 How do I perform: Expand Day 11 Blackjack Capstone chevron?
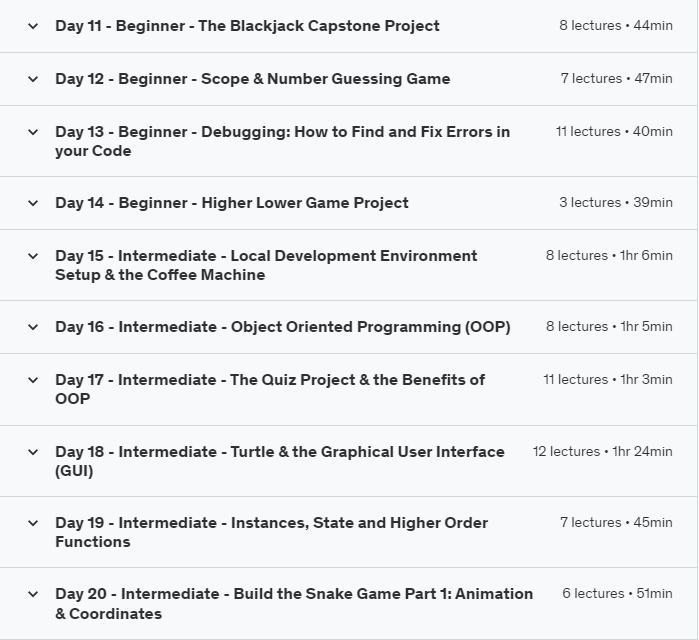point(33,26)
